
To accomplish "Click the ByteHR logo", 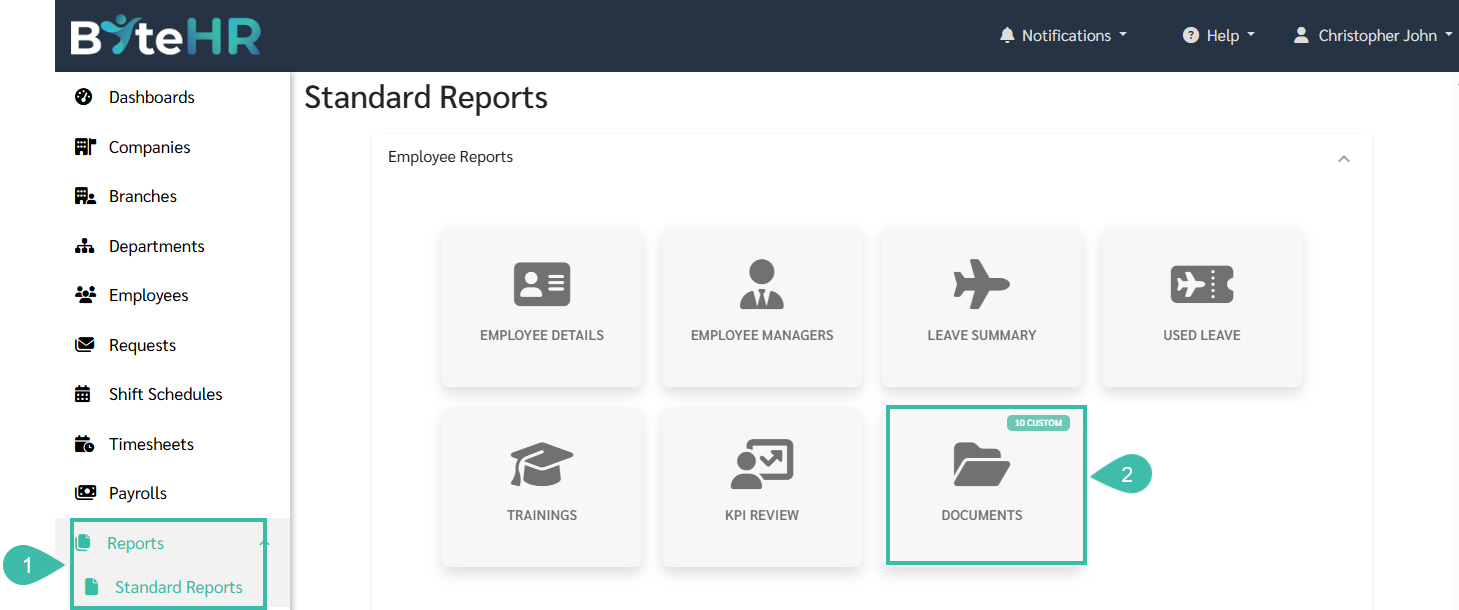I will tap(166, 35).
